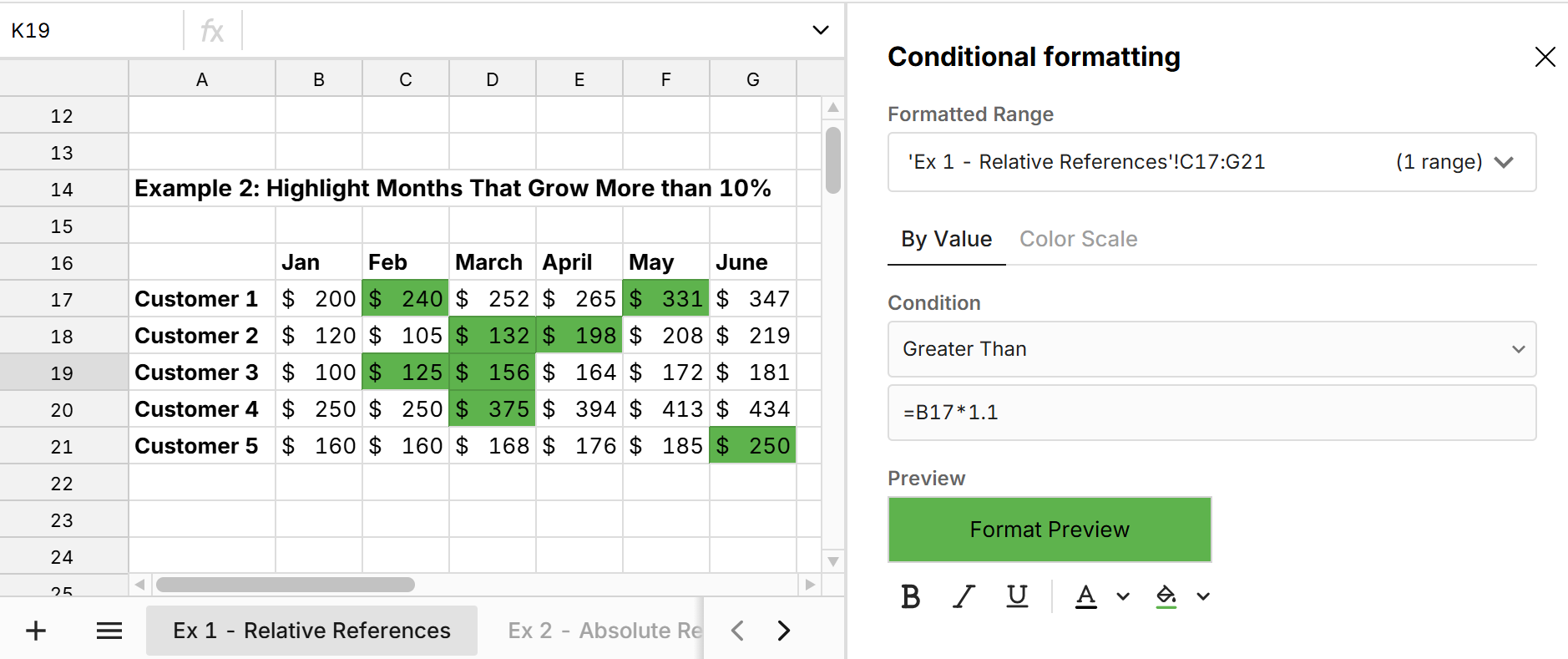1568x659 pixels.
Task: Switch to the Color Scale tab
Action: pos(1078,239)
